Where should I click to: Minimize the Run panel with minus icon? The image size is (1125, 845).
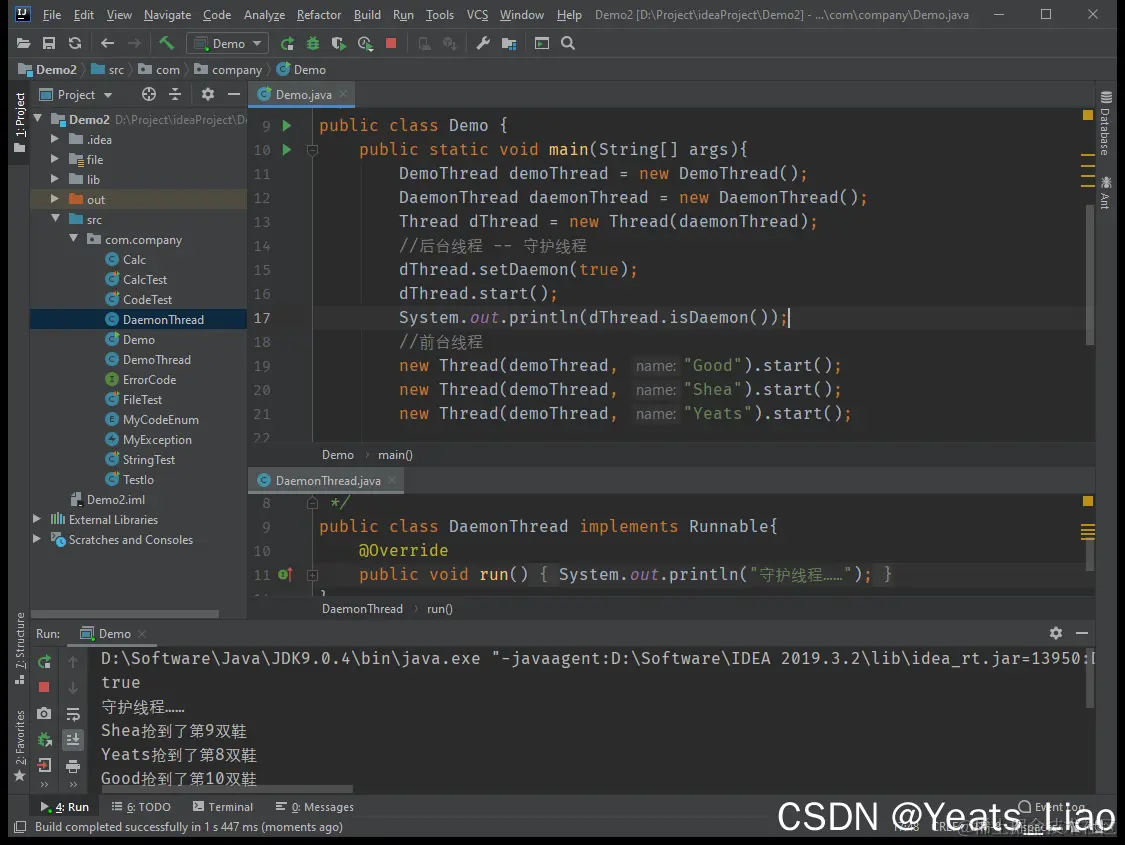(1082, 633)
